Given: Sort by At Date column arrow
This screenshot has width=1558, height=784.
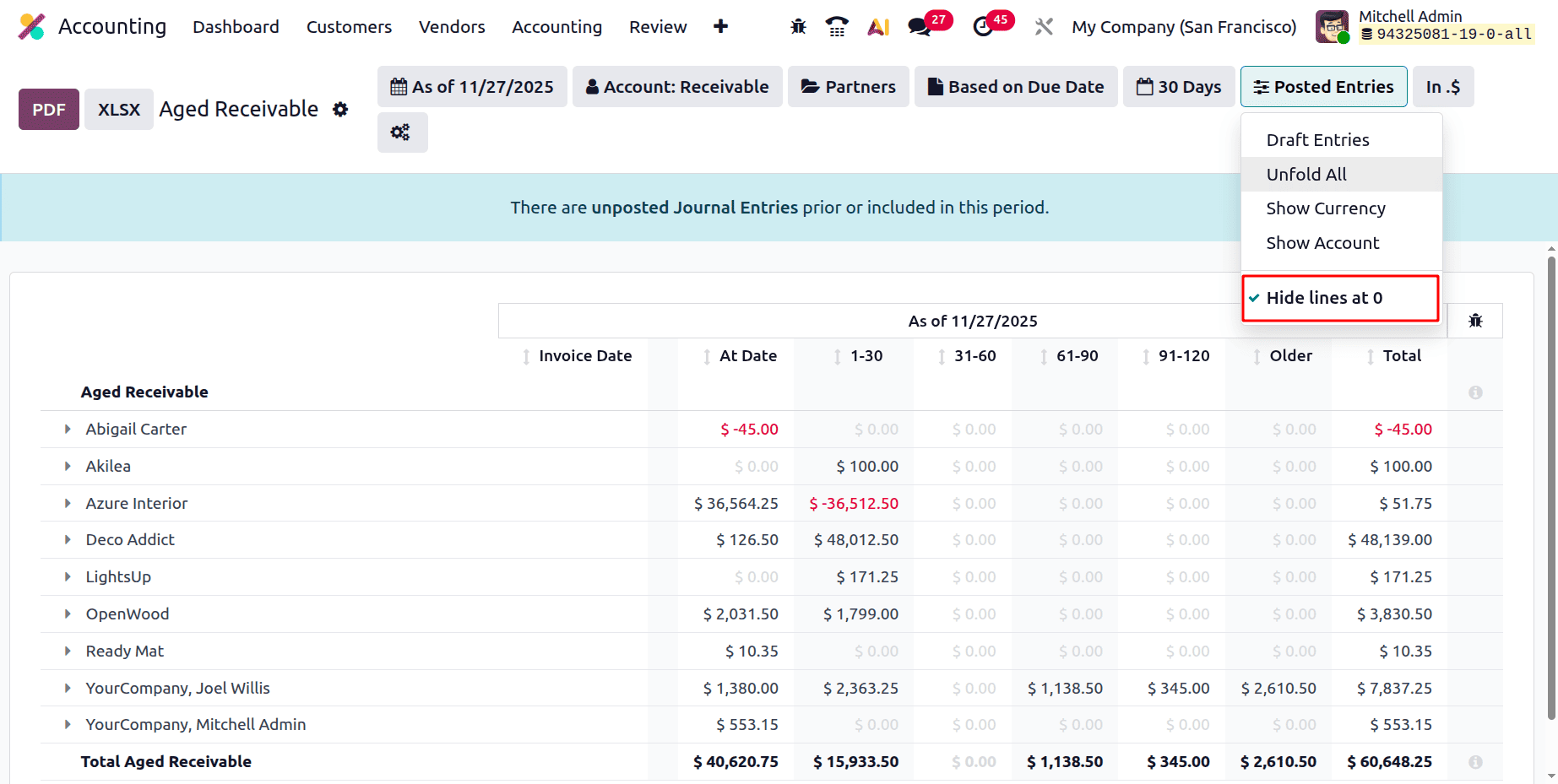Looking at the screenshot, I should (x=707, y=357).
